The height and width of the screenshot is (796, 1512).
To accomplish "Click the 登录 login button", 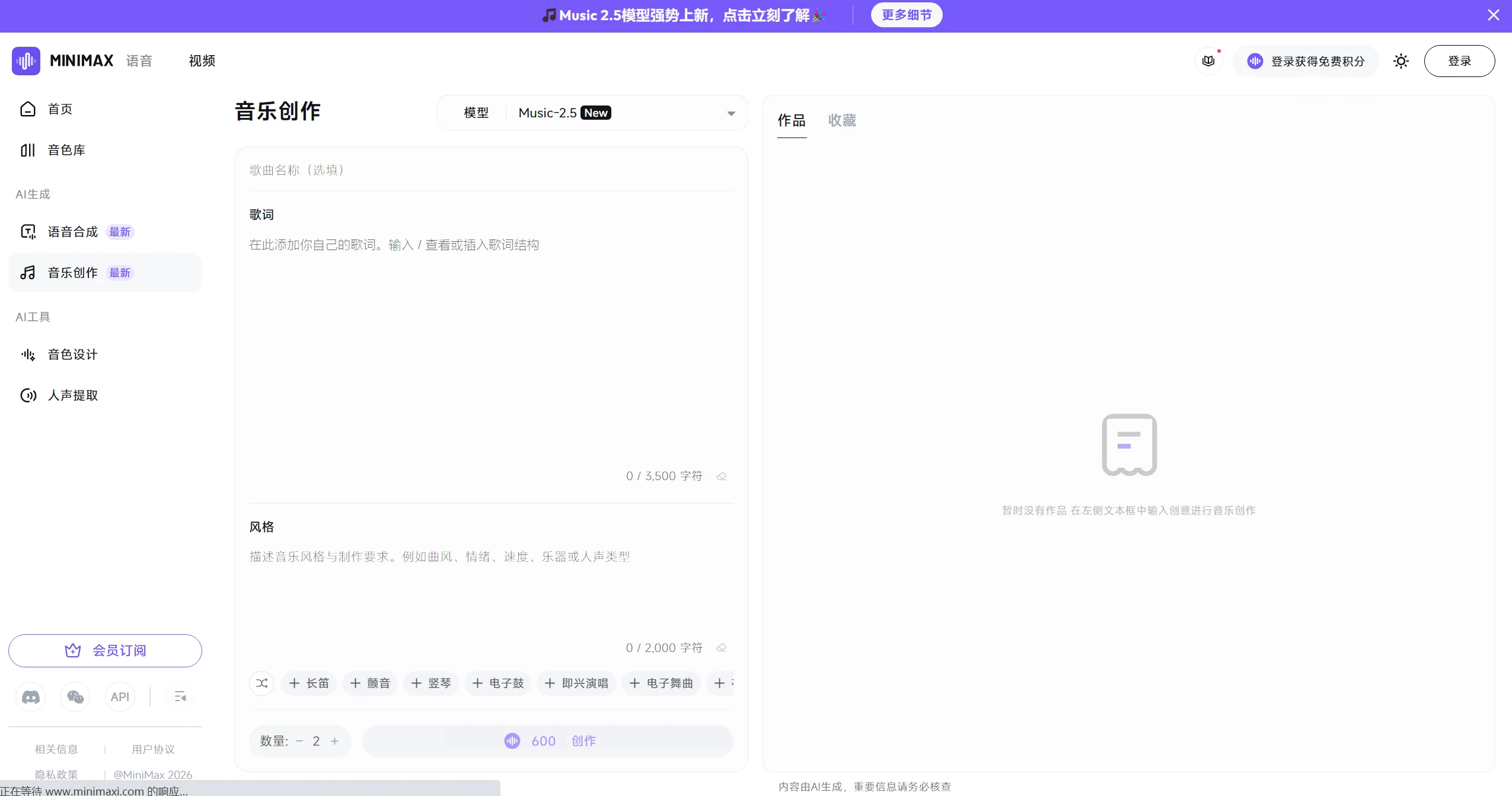I will [1460, 60].
